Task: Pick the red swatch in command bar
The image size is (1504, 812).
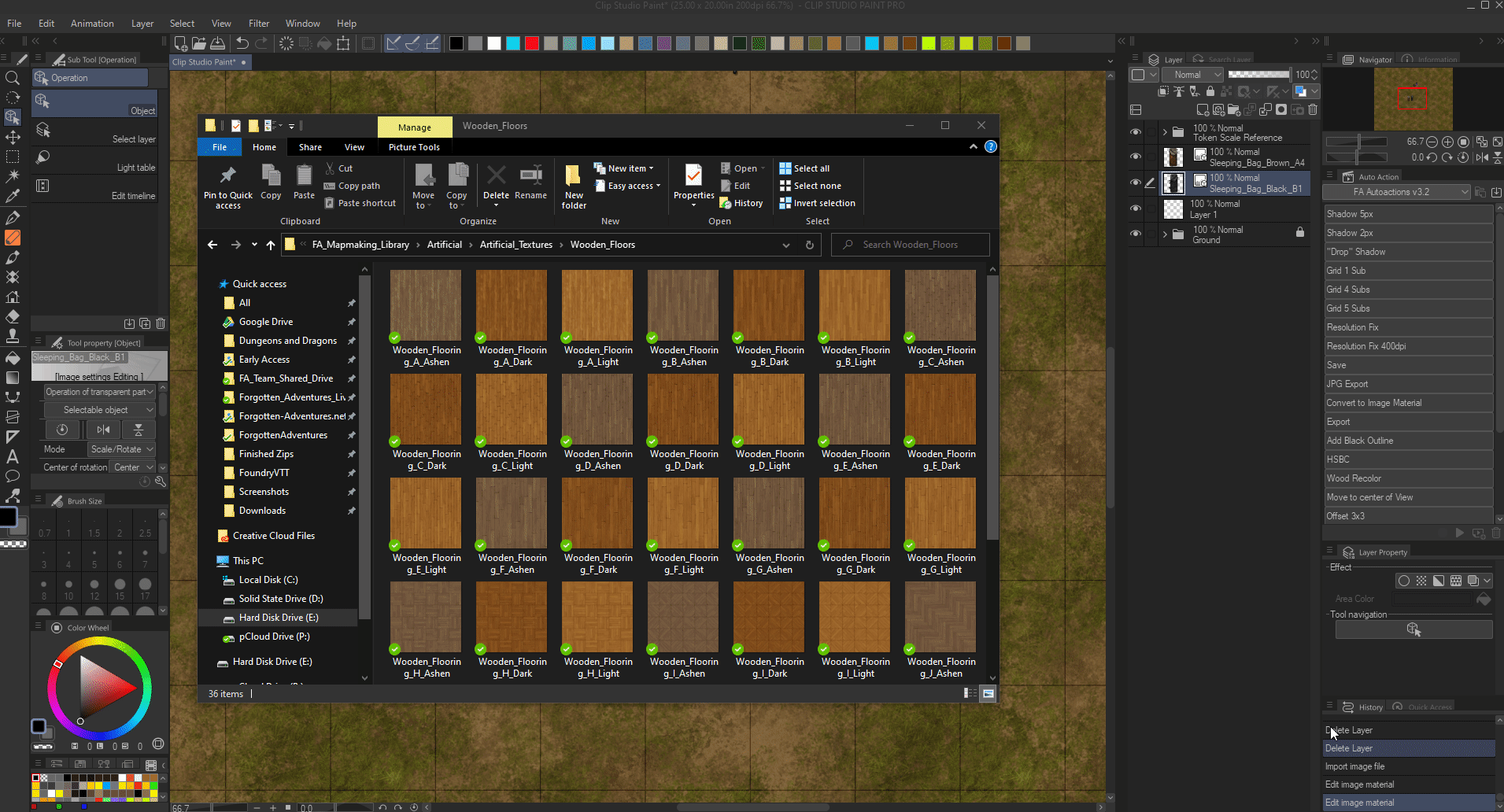Action: pos(532,43)
